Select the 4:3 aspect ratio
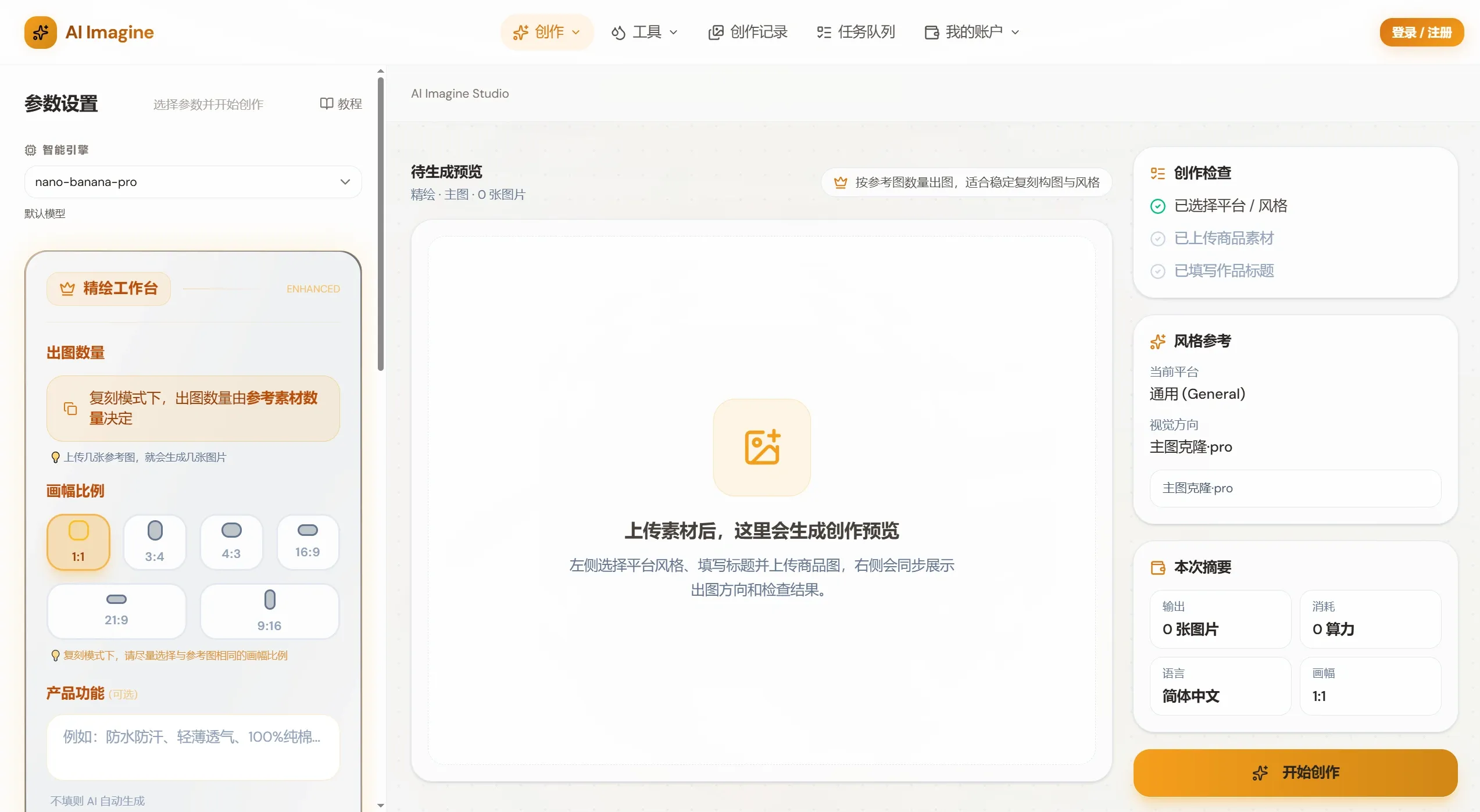Screen dimensions: 1480x812 click(231, 542)
